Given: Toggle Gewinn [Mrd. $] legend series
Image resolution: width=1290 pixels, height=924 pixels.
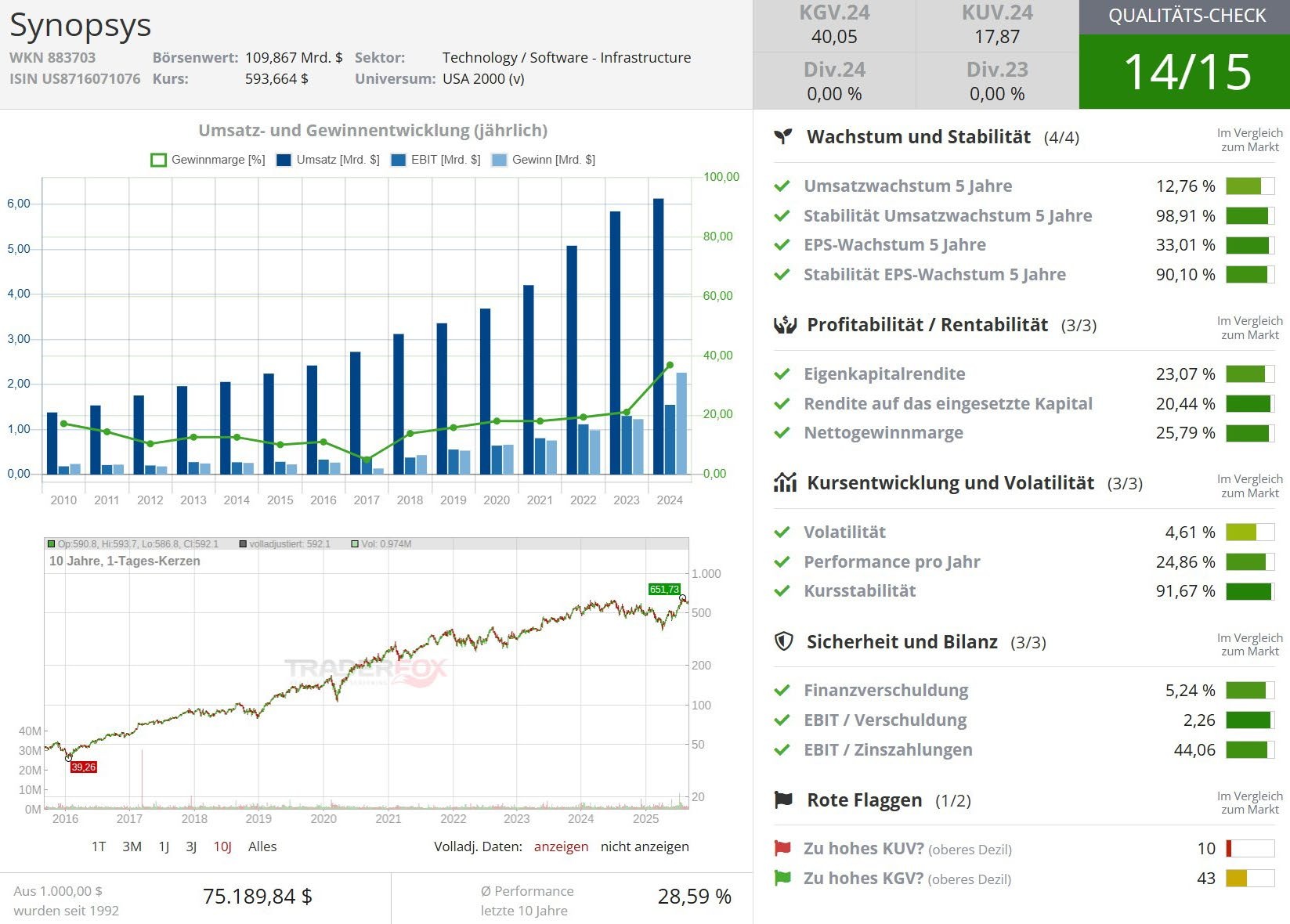Looking at the screenshot, I should point(544,160).
